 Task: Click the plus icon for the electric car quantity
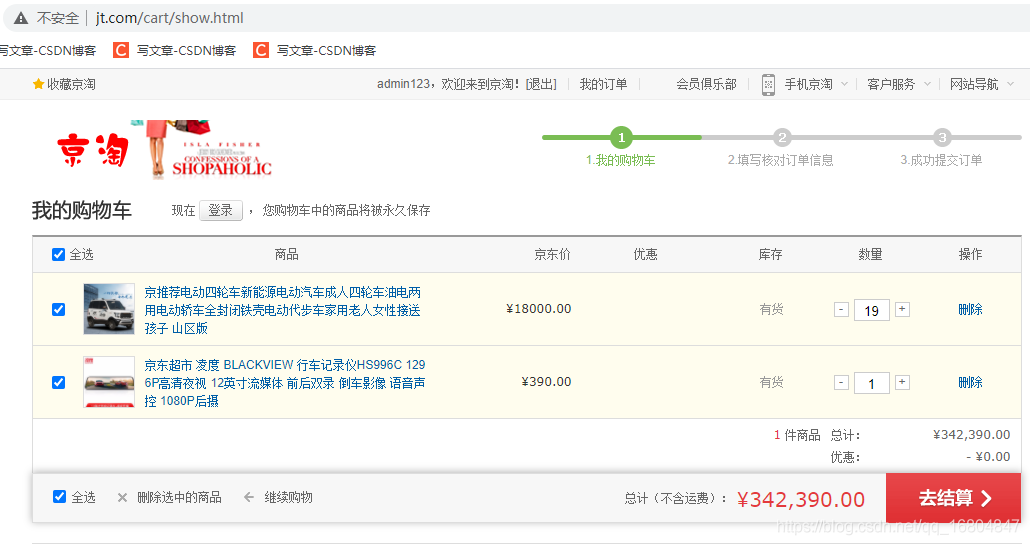coord(903,309)
